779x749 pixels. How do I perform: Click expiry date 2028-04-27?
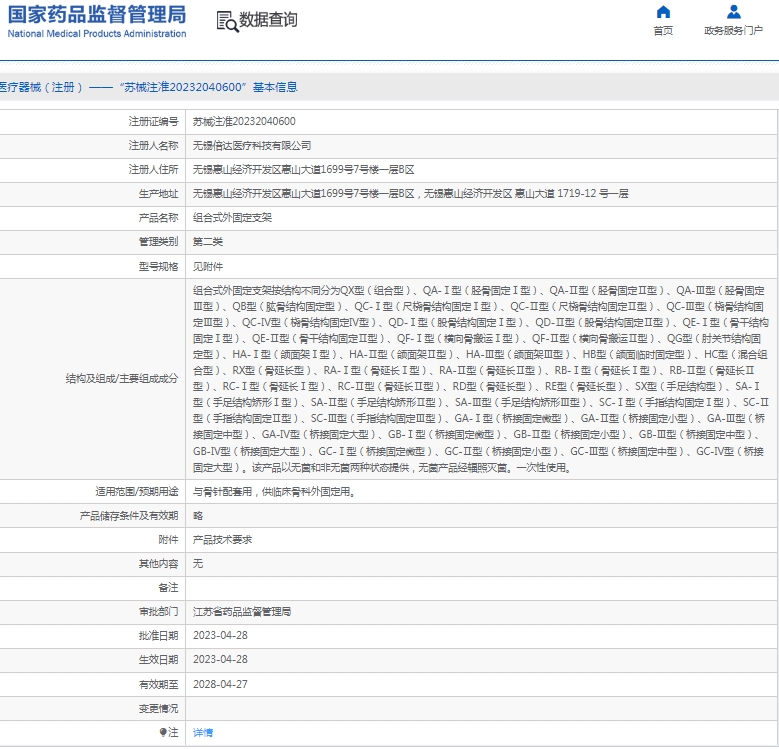(220, 684)
